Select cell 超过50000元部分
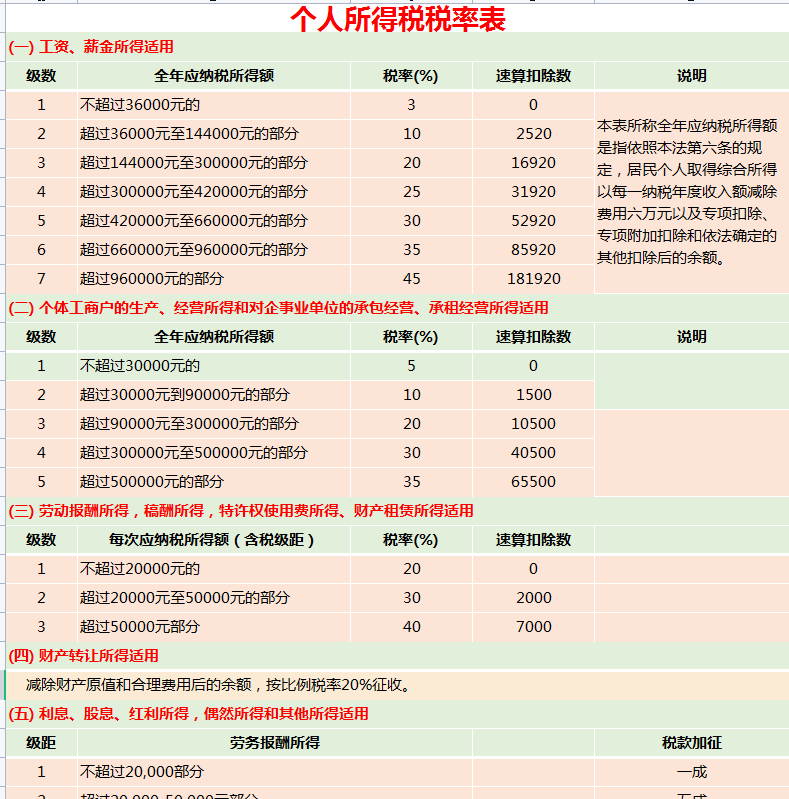The image size is (789, 799). tap(214, 627)
